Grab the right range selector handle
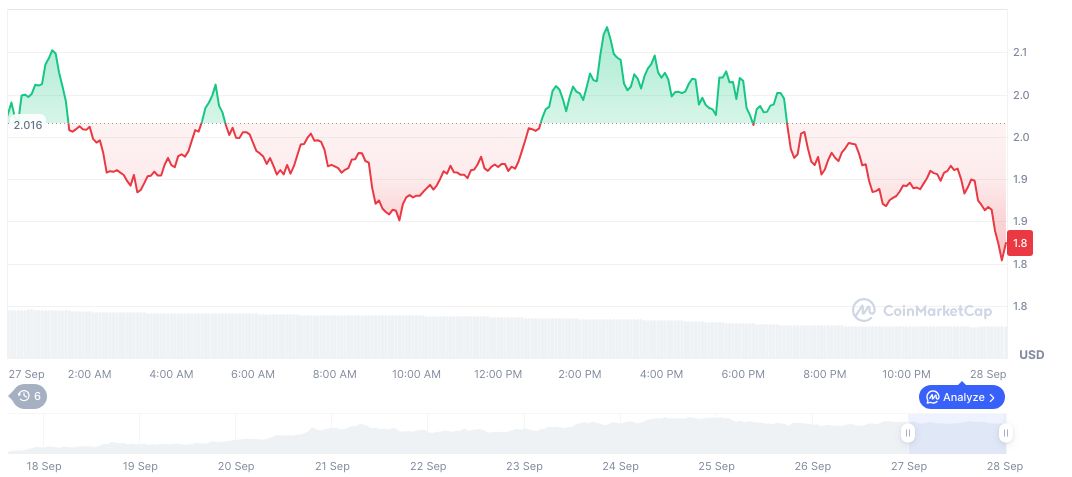 coord(1005,433)
